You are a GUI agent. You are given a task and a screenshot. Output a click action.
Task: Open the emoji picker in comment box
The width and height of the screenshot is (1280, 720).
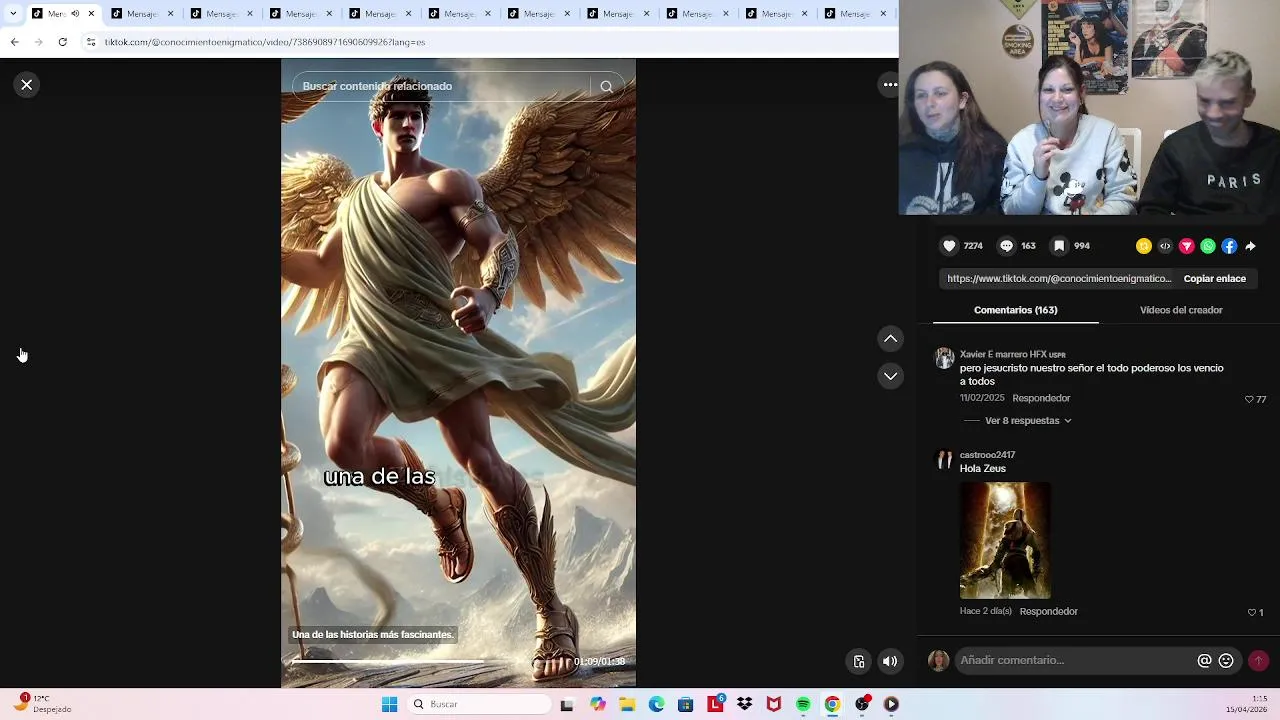point(1226,661)
